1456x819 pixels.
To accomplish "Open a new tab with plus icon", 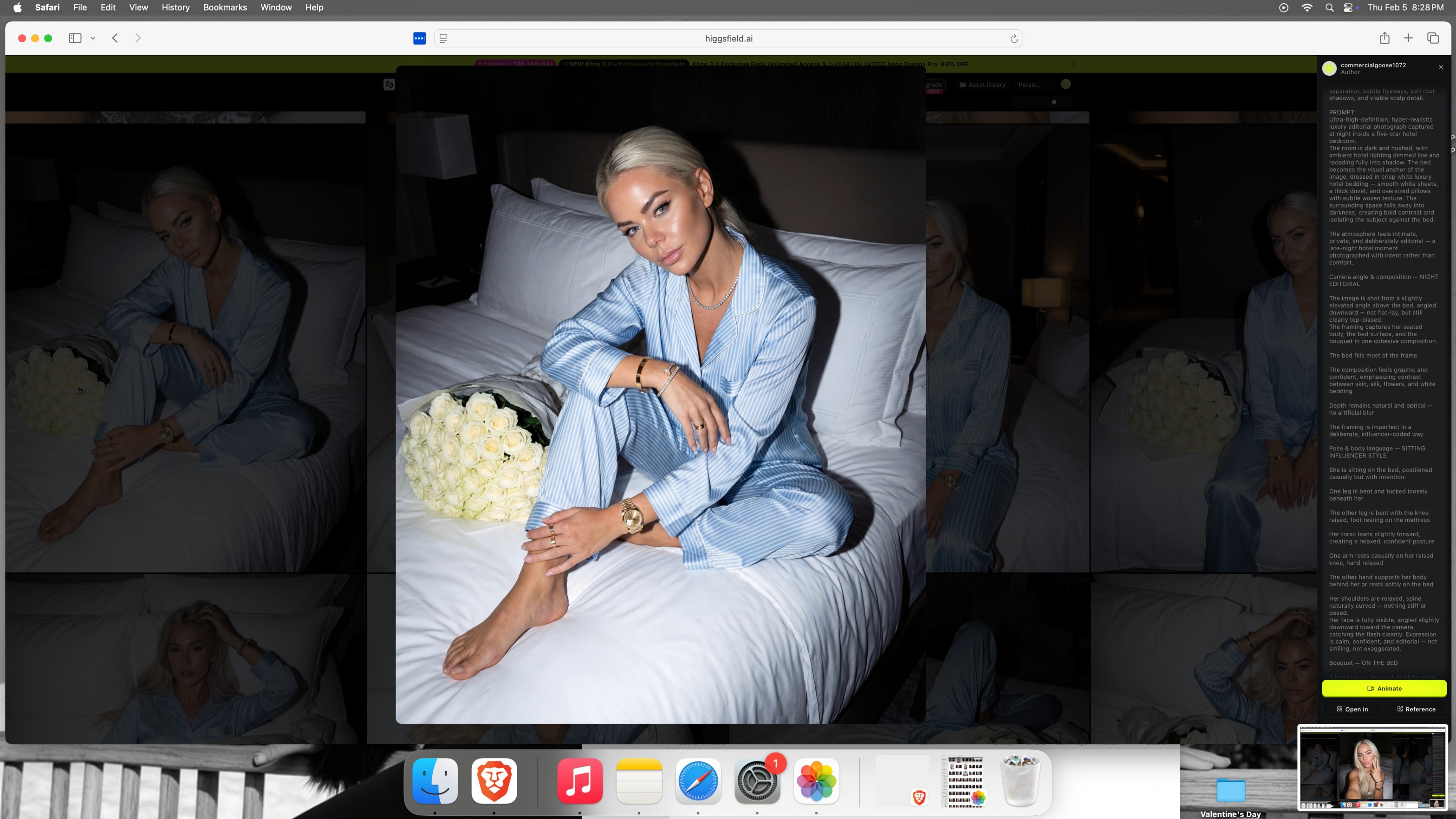I will tap(1408, 38).
